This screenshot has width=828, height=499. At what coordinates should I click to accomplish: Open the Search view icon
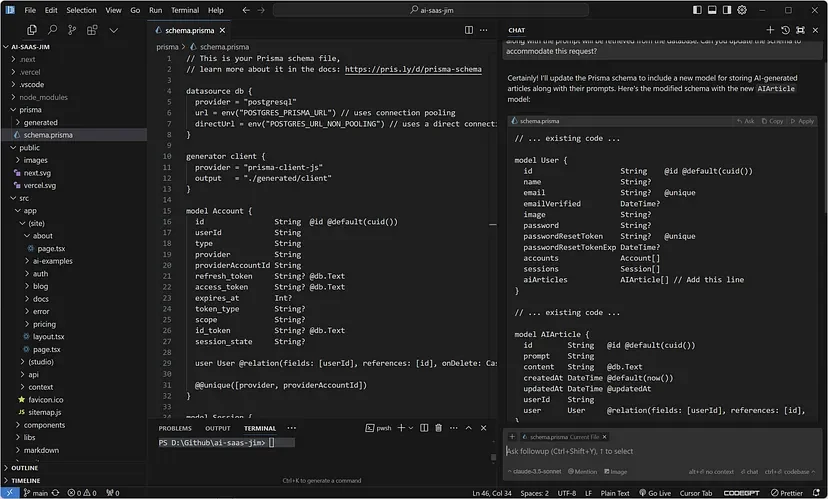(52, 30)
